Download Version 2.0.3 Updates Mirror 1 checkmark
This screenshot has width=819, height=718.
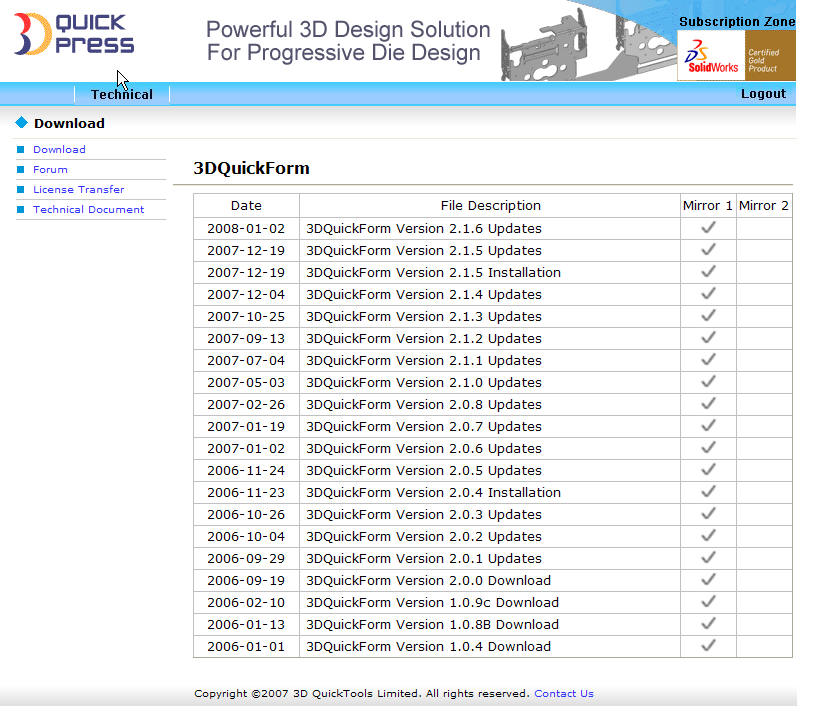pos(708,513)
